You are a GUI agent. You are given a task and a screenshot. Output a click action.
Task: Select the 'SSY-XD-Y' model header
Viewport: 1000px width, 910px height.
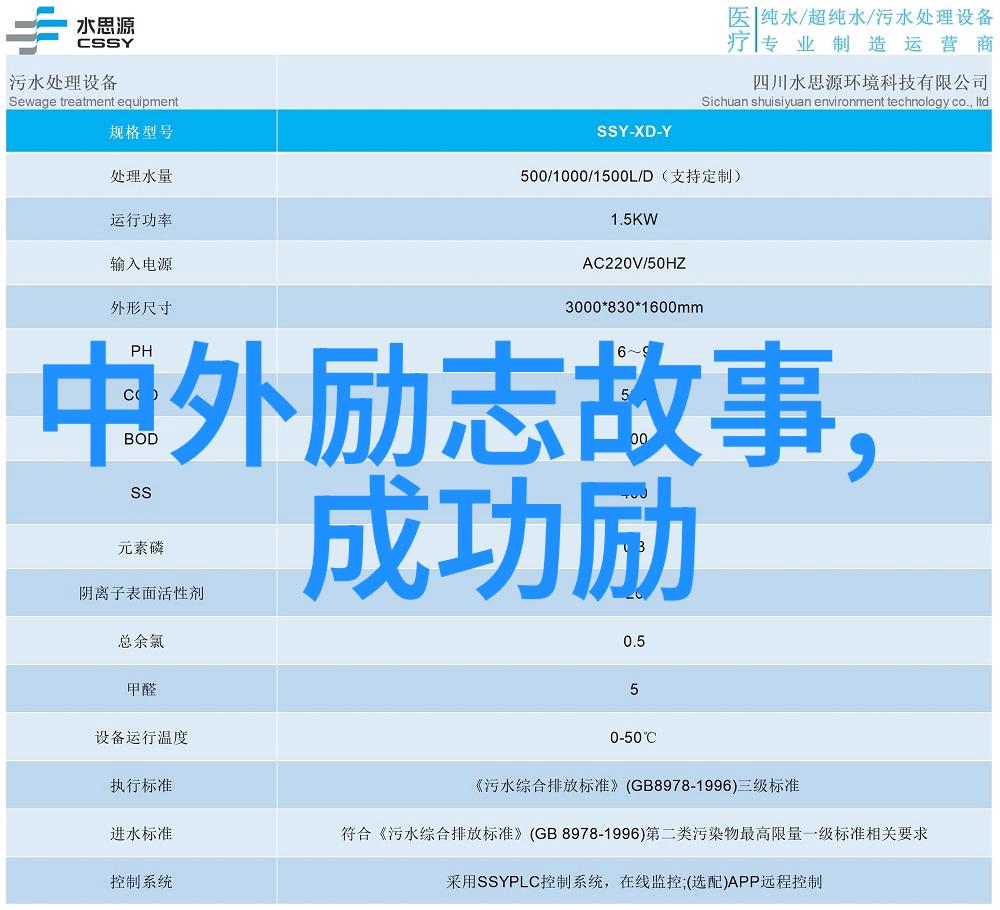[634, 131]
